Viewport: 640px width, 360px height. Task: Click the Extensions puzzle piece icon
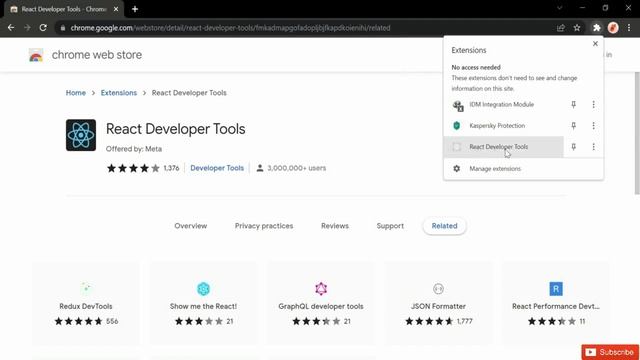596,28
